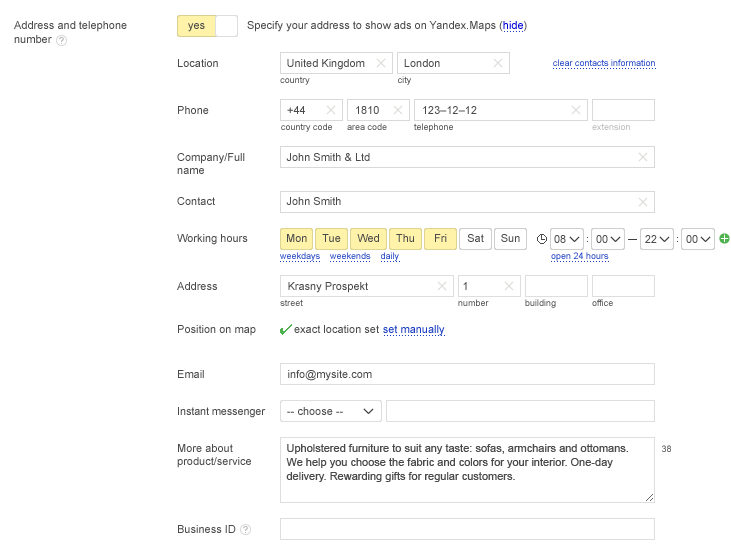Click the set manually map link
The height and width of the screenshot is (549, 731).
click(413, 330)
